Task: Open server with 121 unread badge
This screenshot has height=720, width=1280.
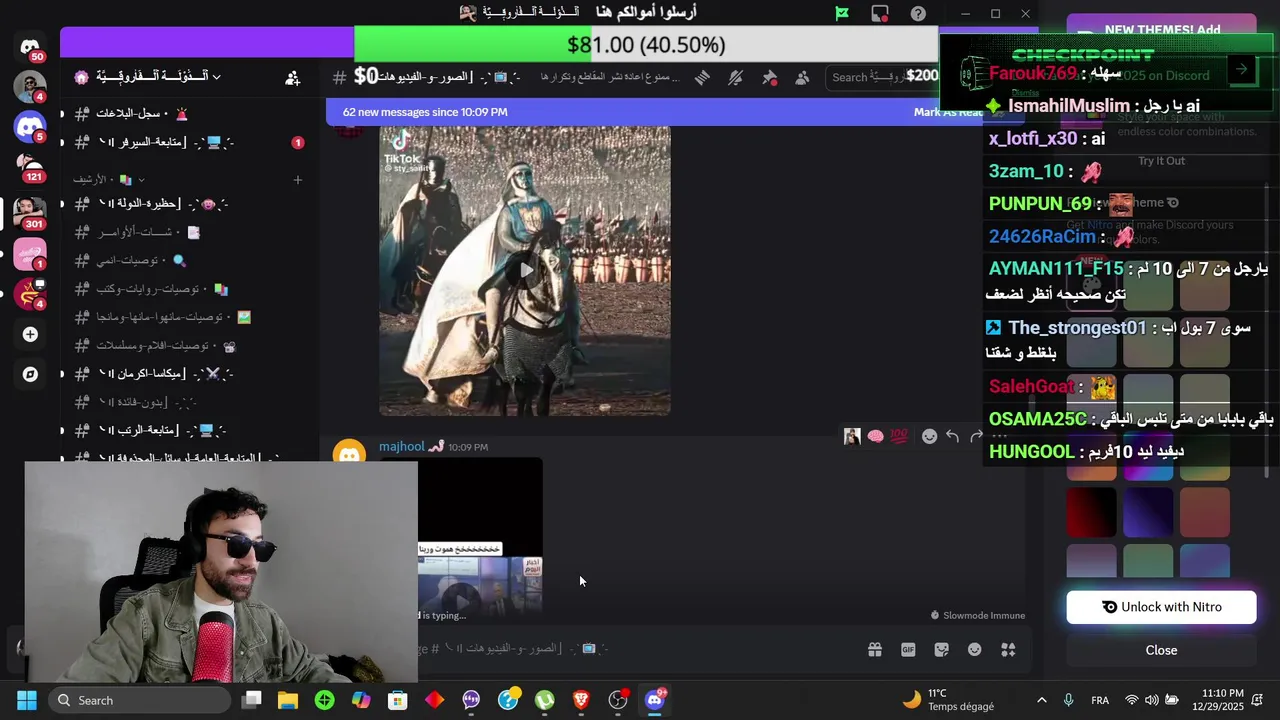Action: [30, 167]
